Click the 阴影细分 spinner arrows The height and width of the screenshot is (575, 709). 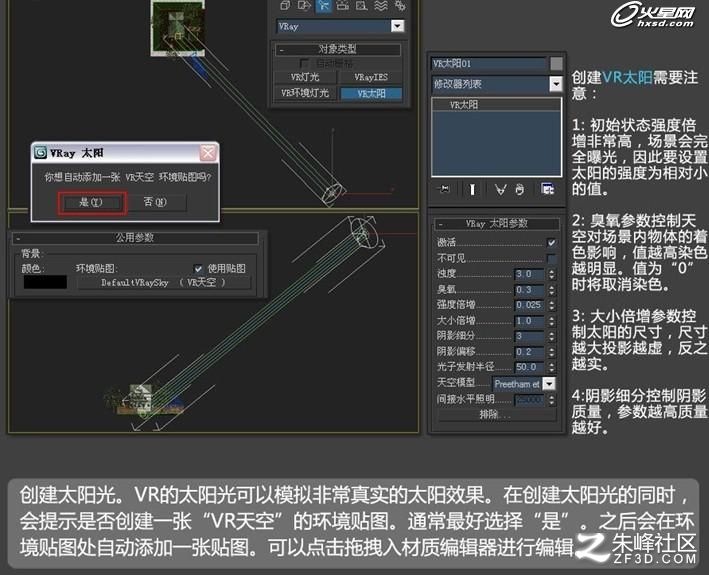click(552, 336)
